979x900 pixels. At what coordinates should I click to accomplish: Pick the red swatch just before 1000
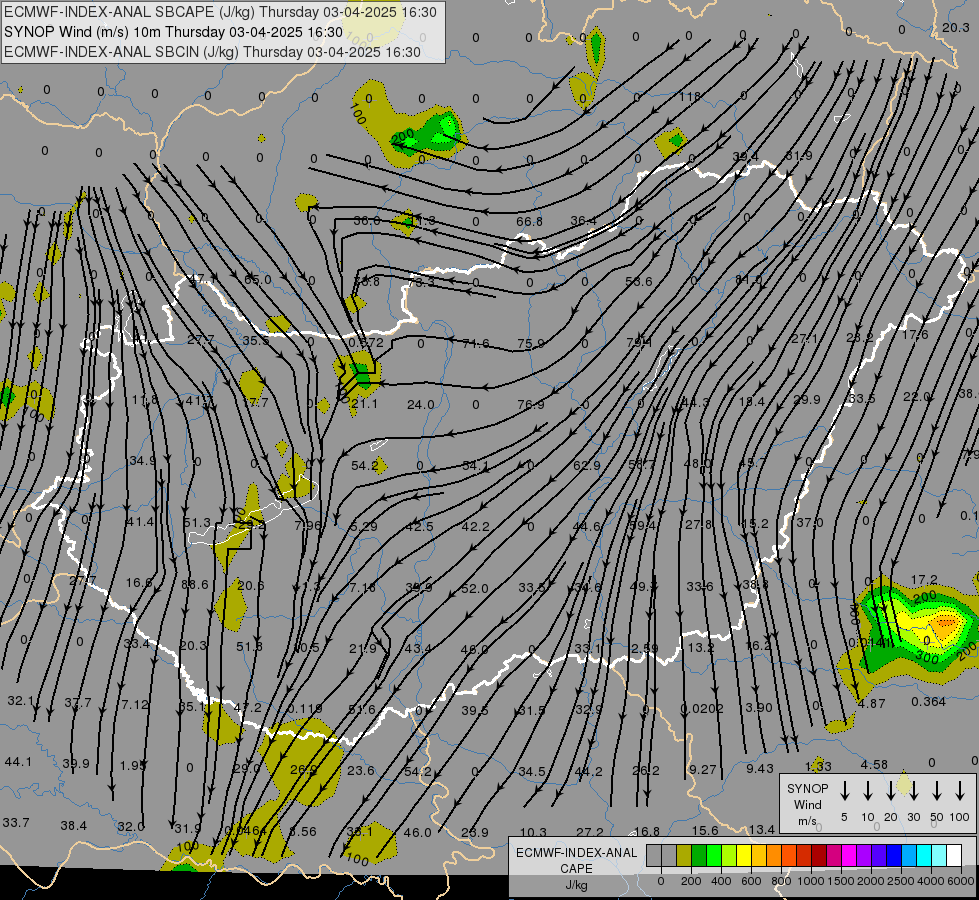[804, 856]
